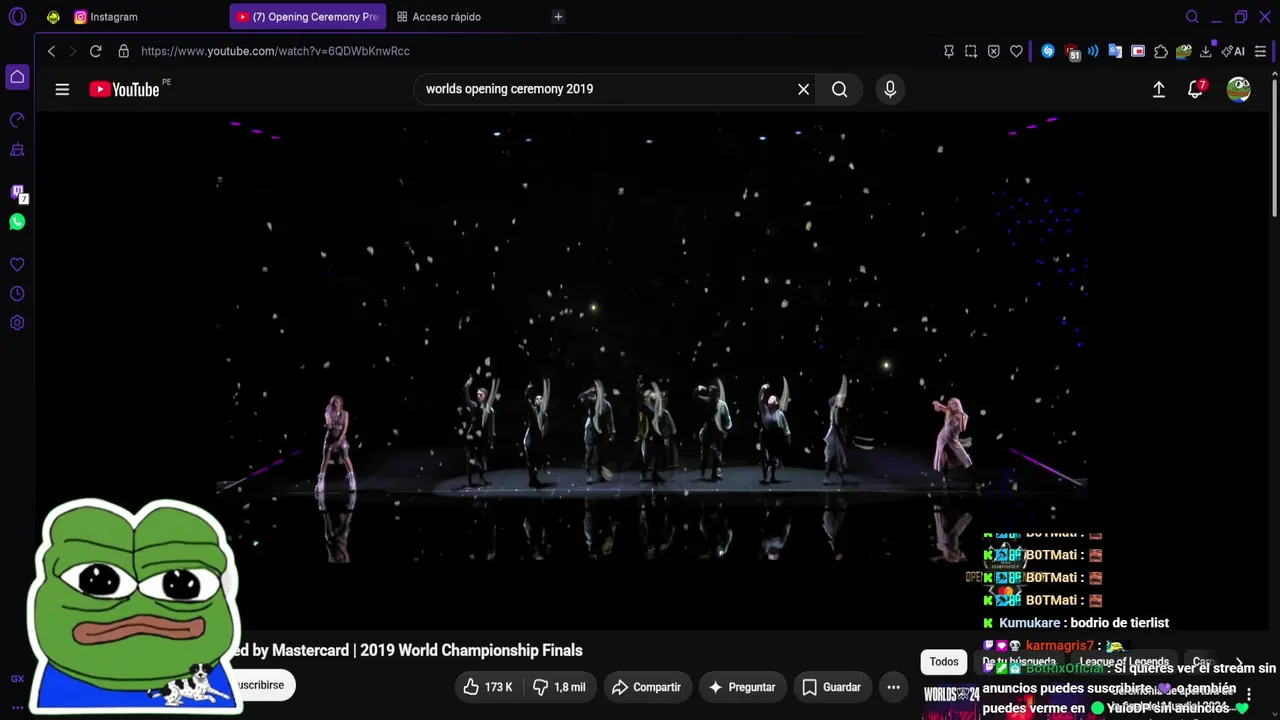Screen dimensions: 1280x720
Task: Open the Easy Setup sliders menu
Action: (1260, 51)
